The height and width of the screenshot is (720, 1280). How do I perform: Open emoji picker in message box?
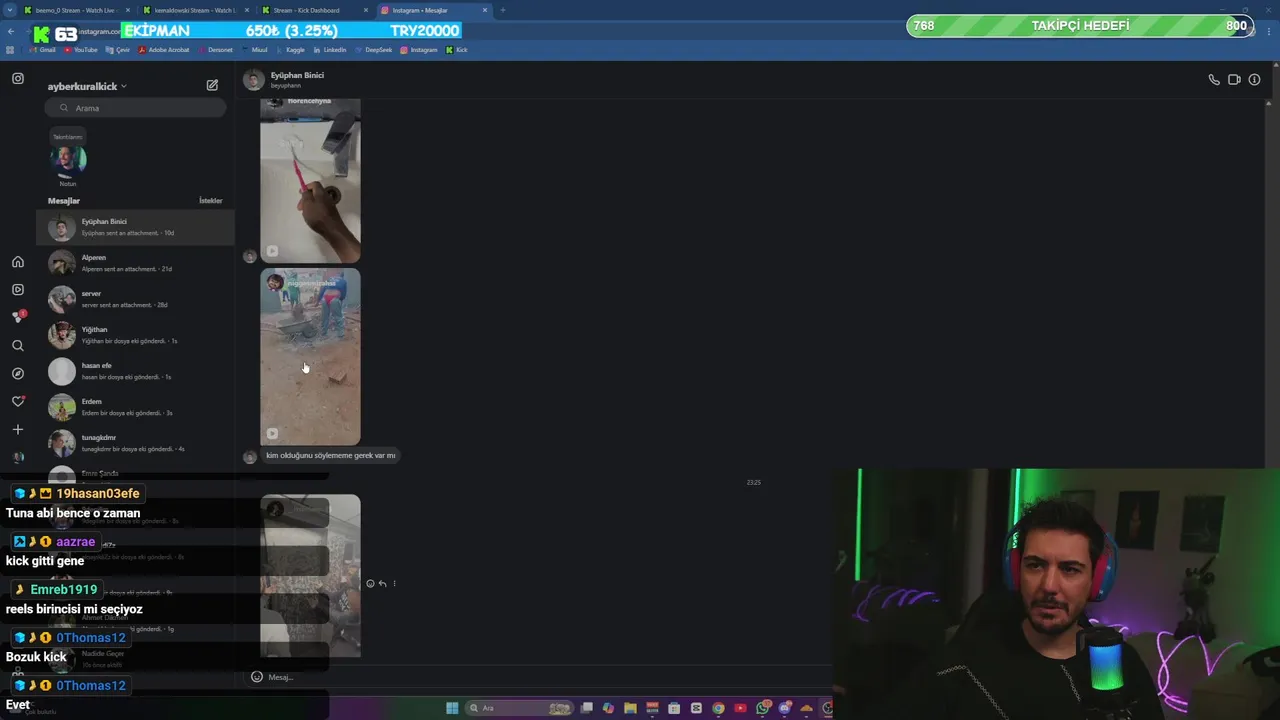[257, 677]
